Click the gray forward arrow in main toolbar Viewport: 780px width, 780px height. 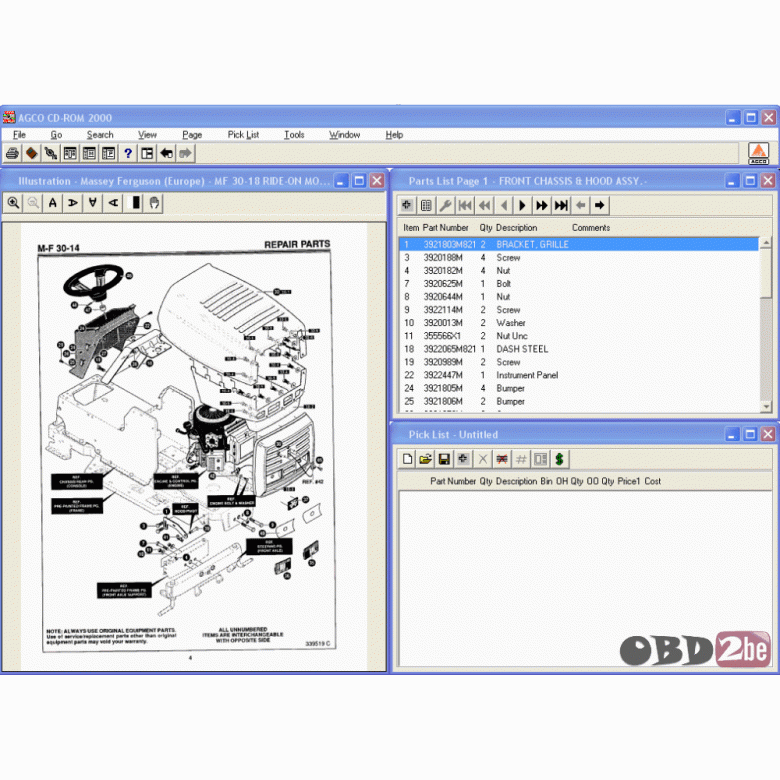185,153
